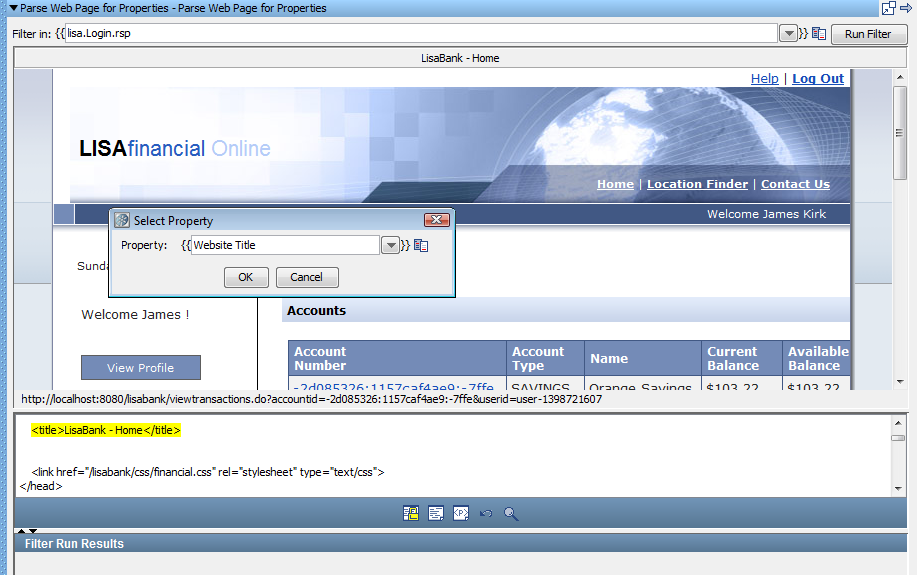Image resolution: width=918 pixels, height=575 pixels.
Task: Click OK in Select Property dialog
Action: coord(246,278)
